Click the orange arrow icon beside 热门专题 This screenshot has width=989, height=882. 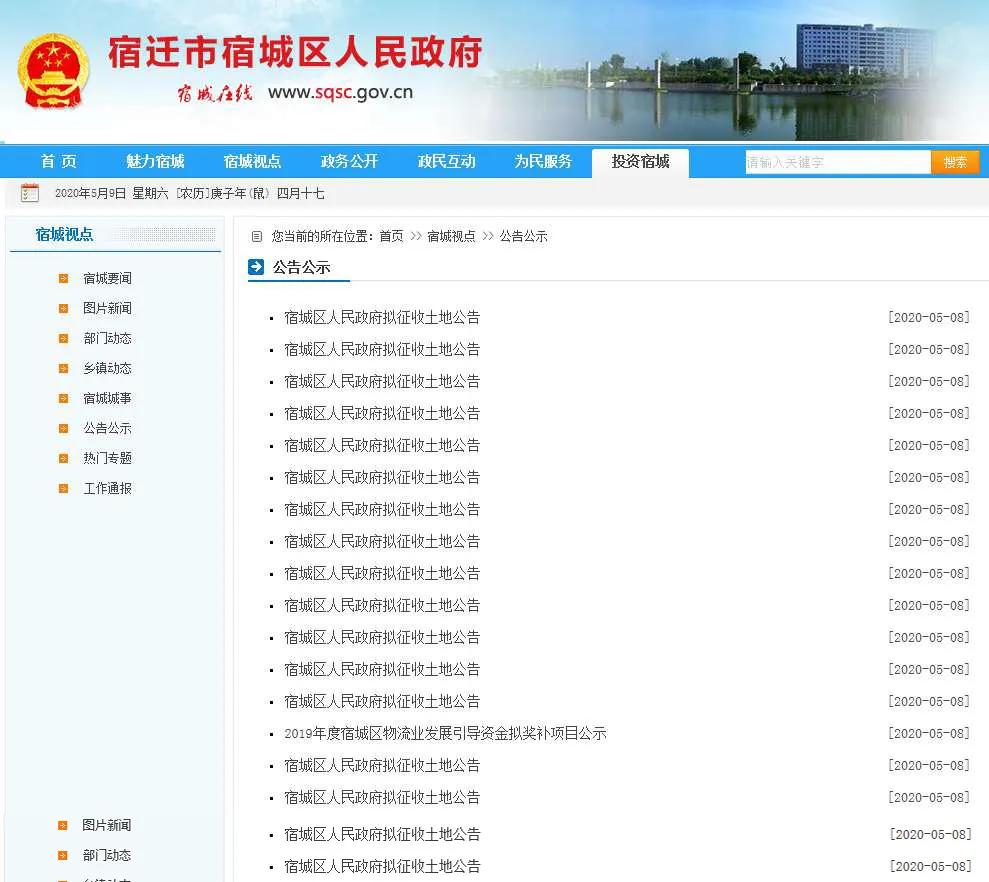click(x=64, y=459)
